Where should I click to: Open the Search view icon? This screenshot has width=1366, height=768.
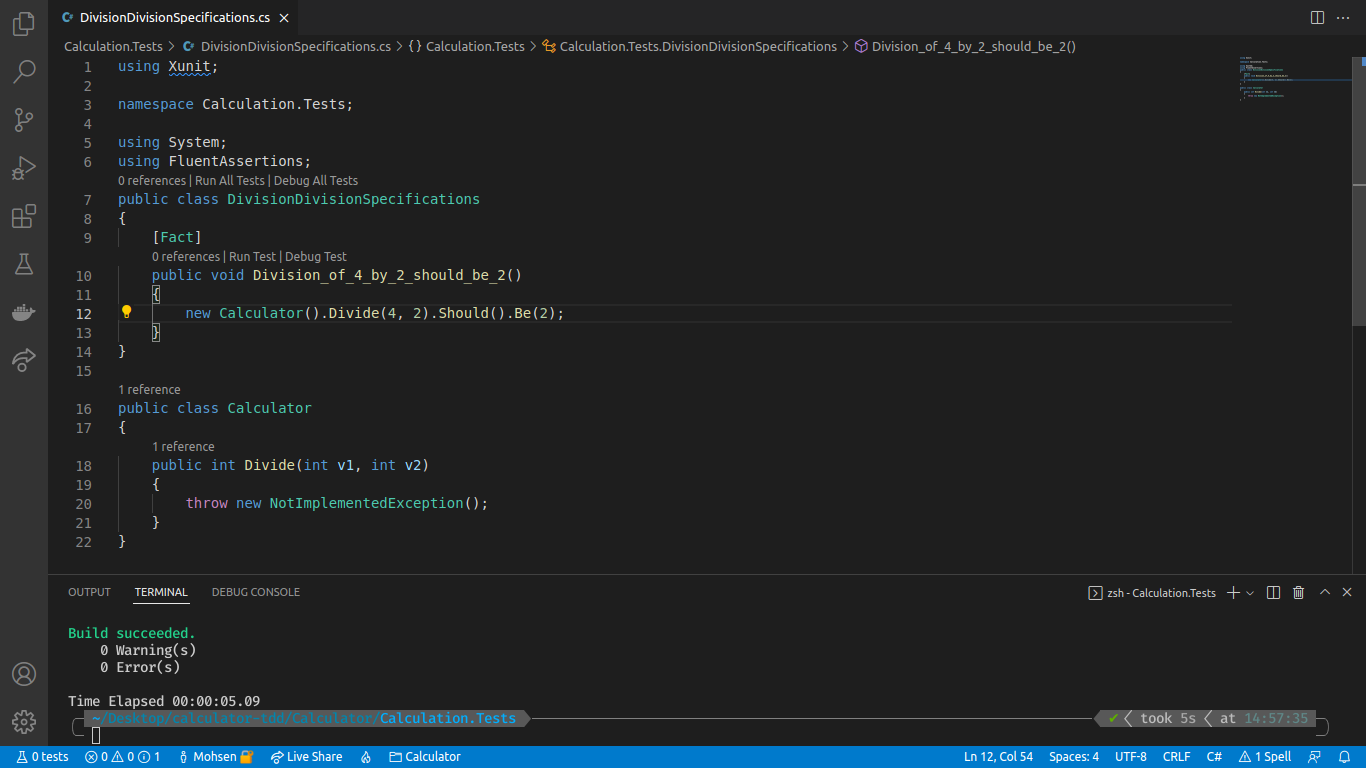pyautogui.click(x=24, y=72)
